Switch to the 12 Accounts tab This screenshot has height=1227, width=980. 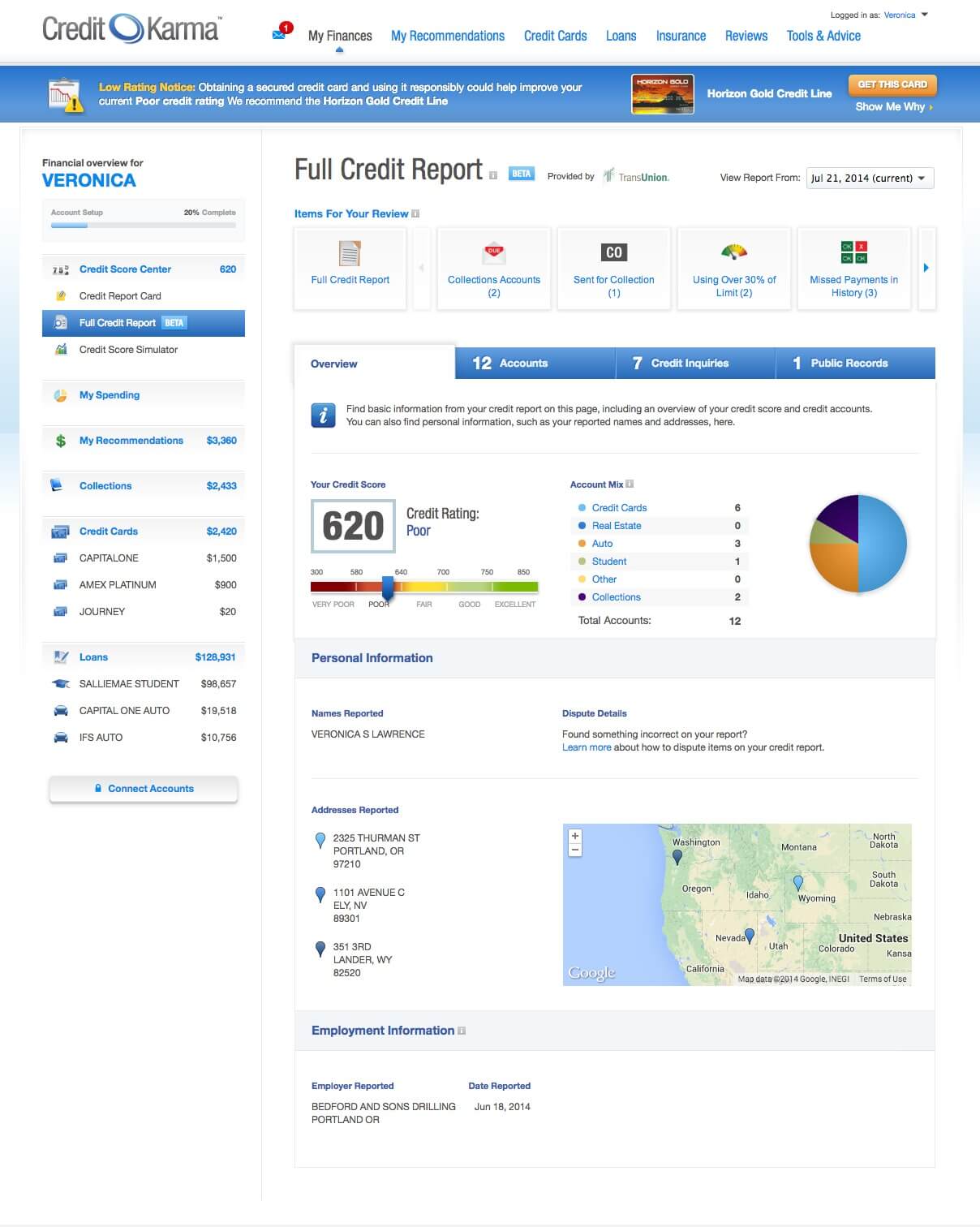pos(535,364)
